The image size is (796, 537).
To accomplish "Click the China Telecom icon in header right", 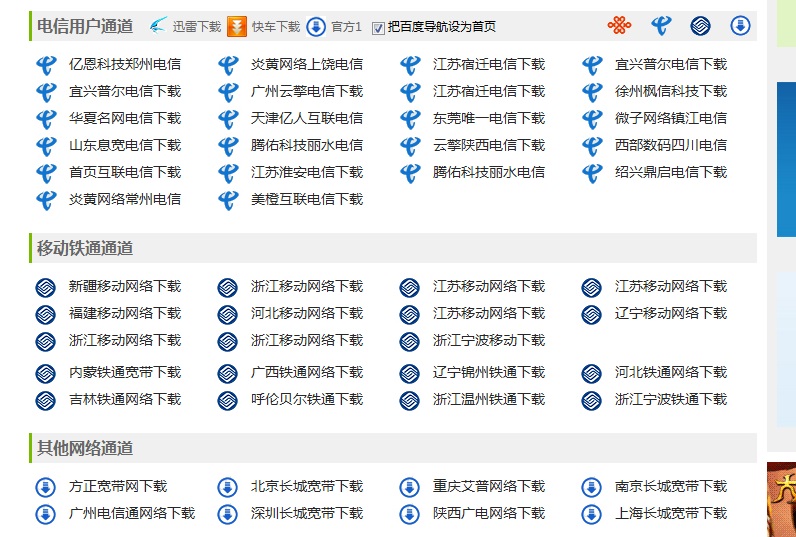I will [x=661, y=26].
